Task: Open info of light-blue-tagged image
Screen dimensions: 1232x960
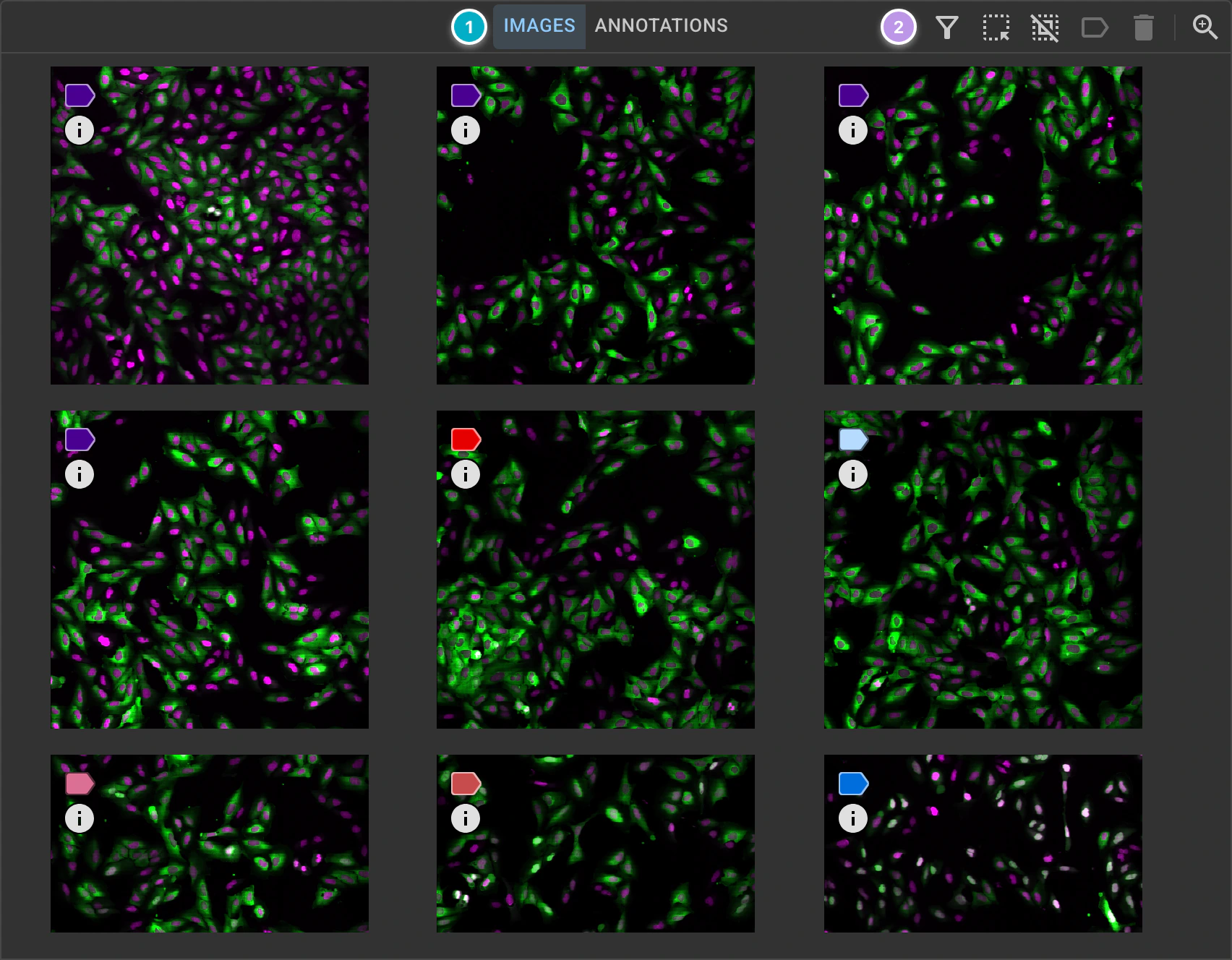Action: (x=853, y=475)
